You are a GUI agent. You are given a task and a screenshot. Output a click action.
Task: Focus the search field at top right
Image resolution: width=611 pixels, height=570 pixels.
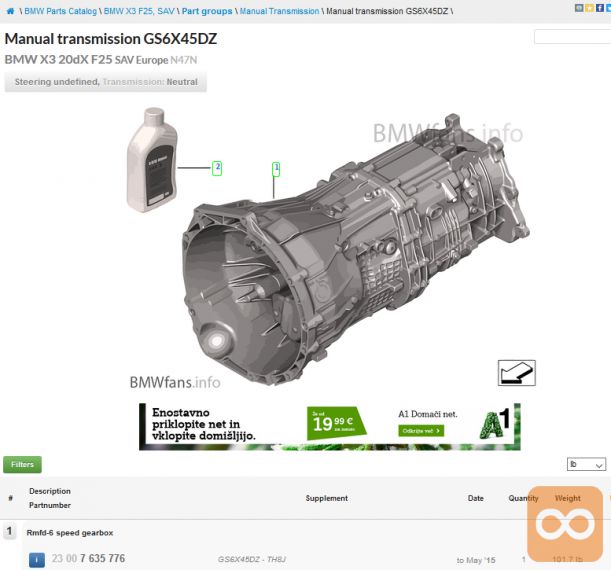coord(572,37)
